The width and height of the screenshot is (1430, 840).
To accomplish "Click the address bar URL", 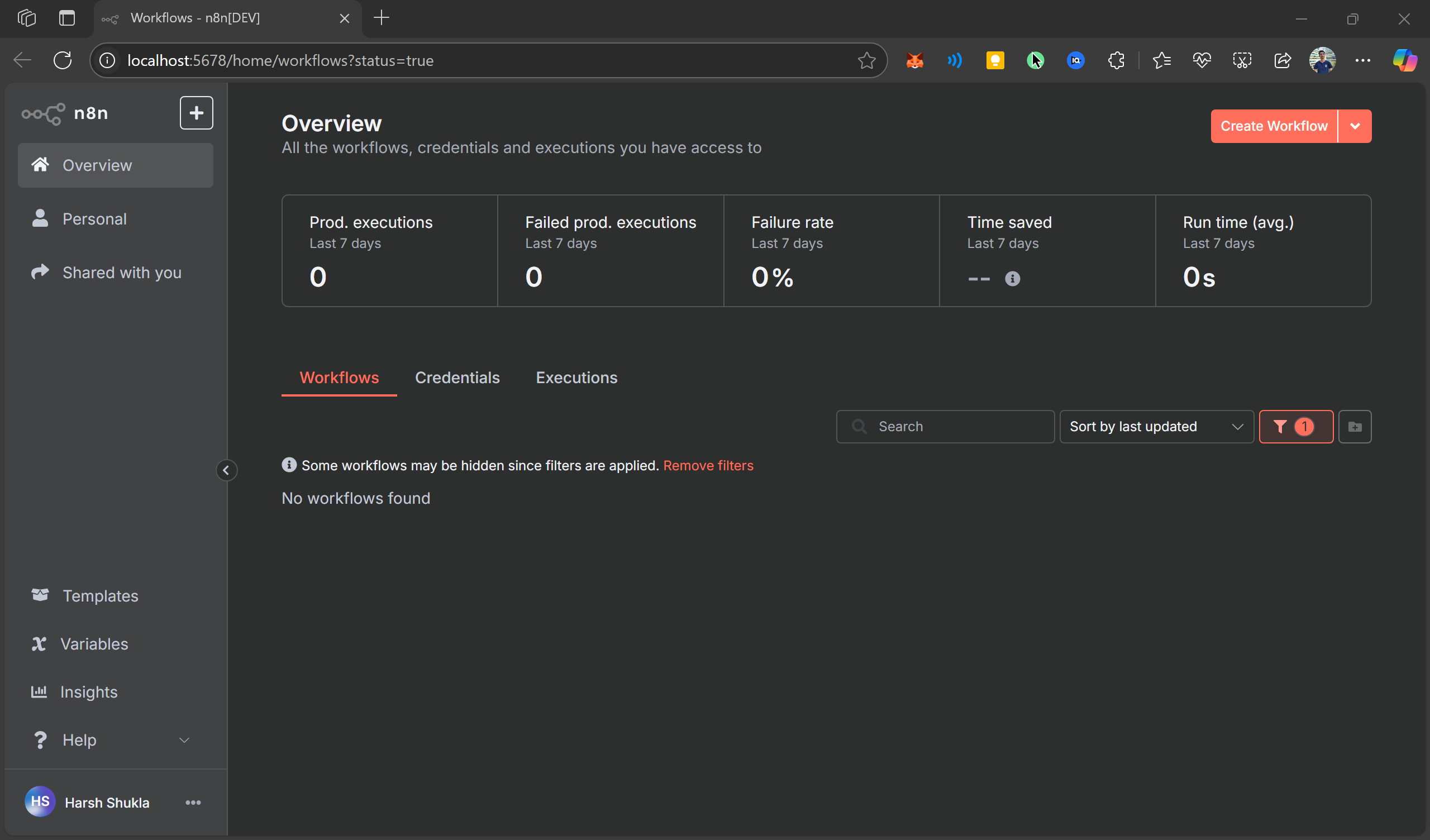I will click(280, 60).
